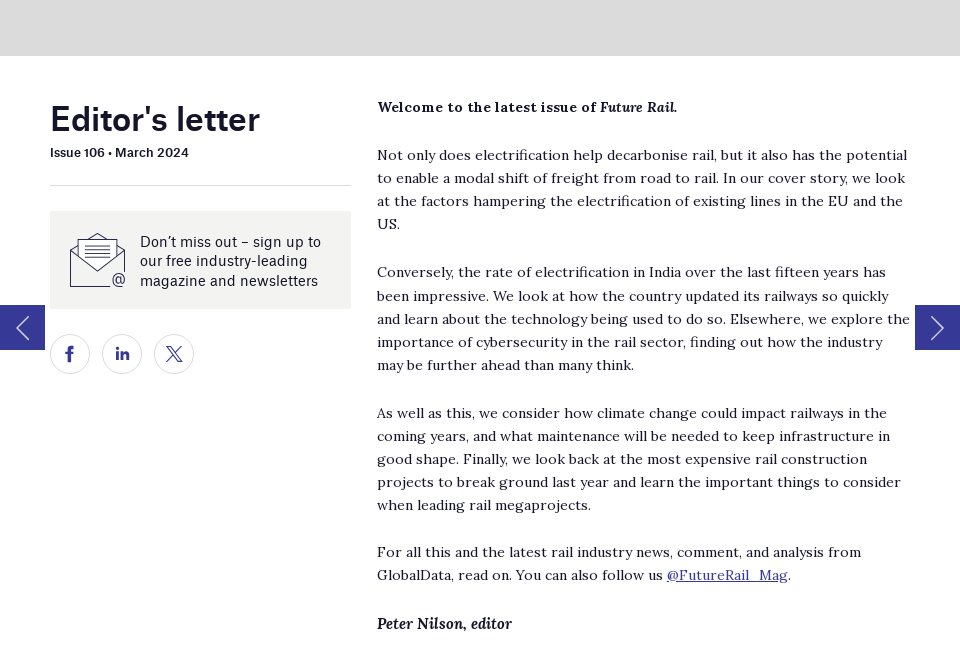The image size is (960, 655).
Task: Share the letter on LinkedIn
Action: (122, 354)
